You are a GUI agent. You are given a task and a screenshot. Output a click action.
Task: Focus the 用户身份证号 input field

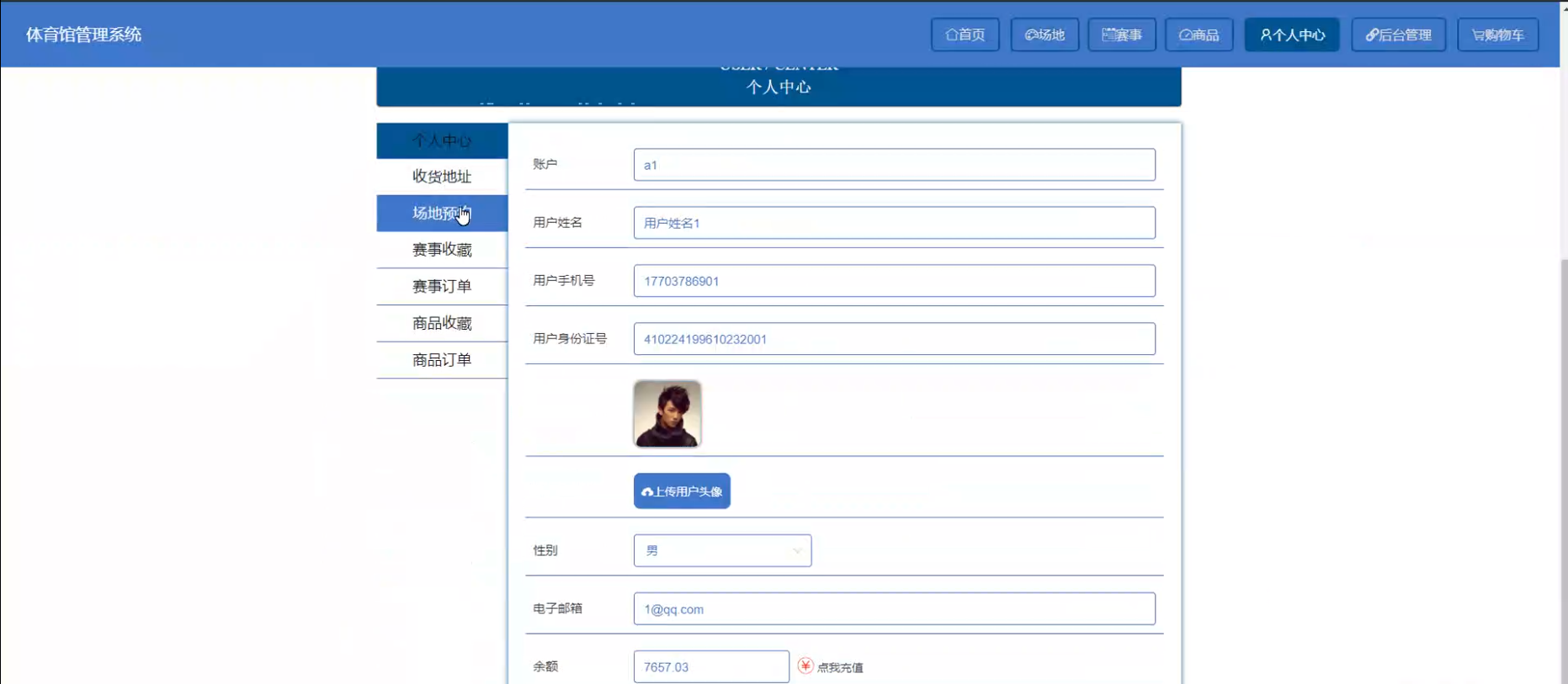[x=894, y=339]
